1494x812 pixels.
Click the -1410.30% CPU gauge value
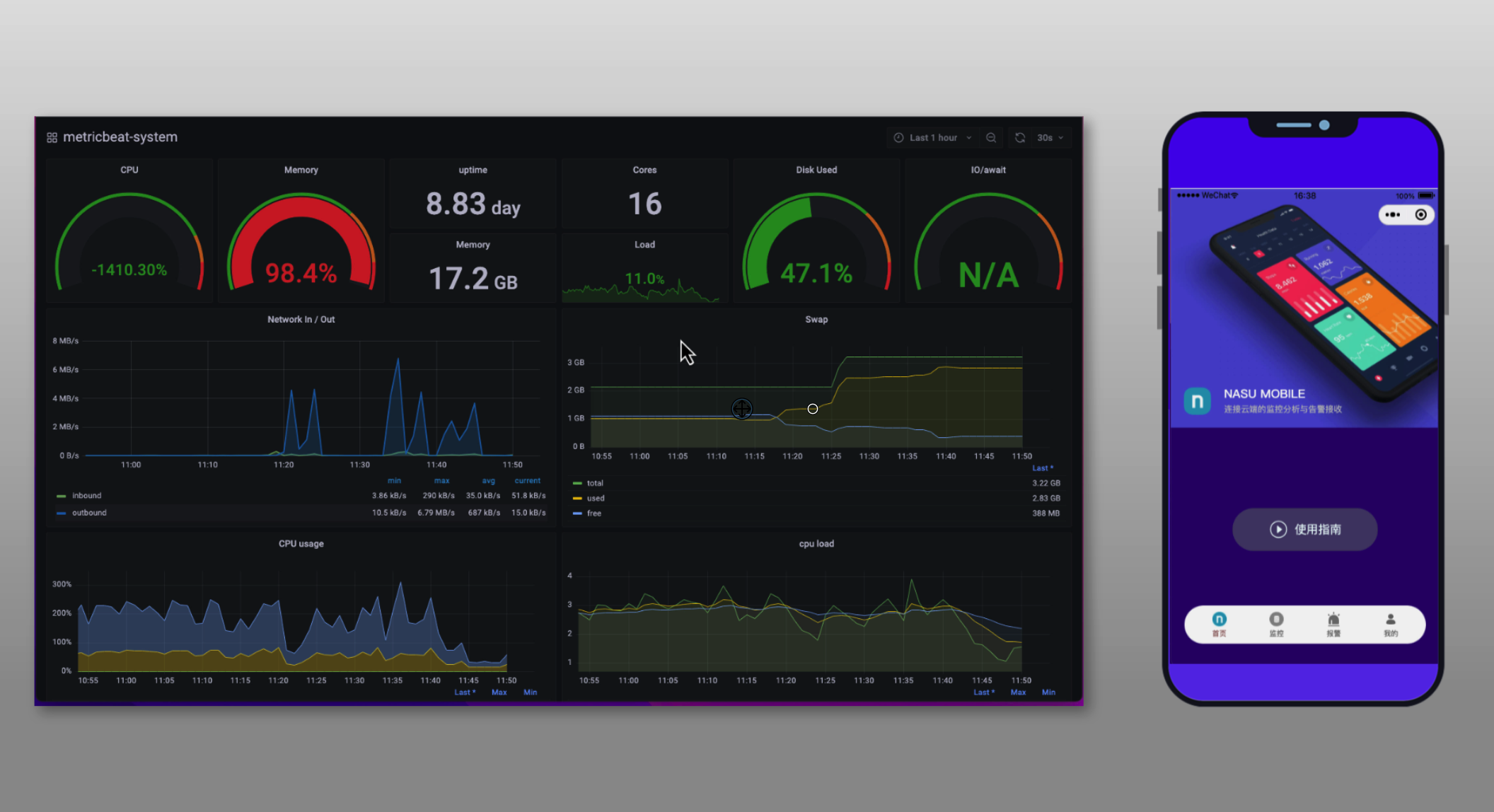[129, 270]
